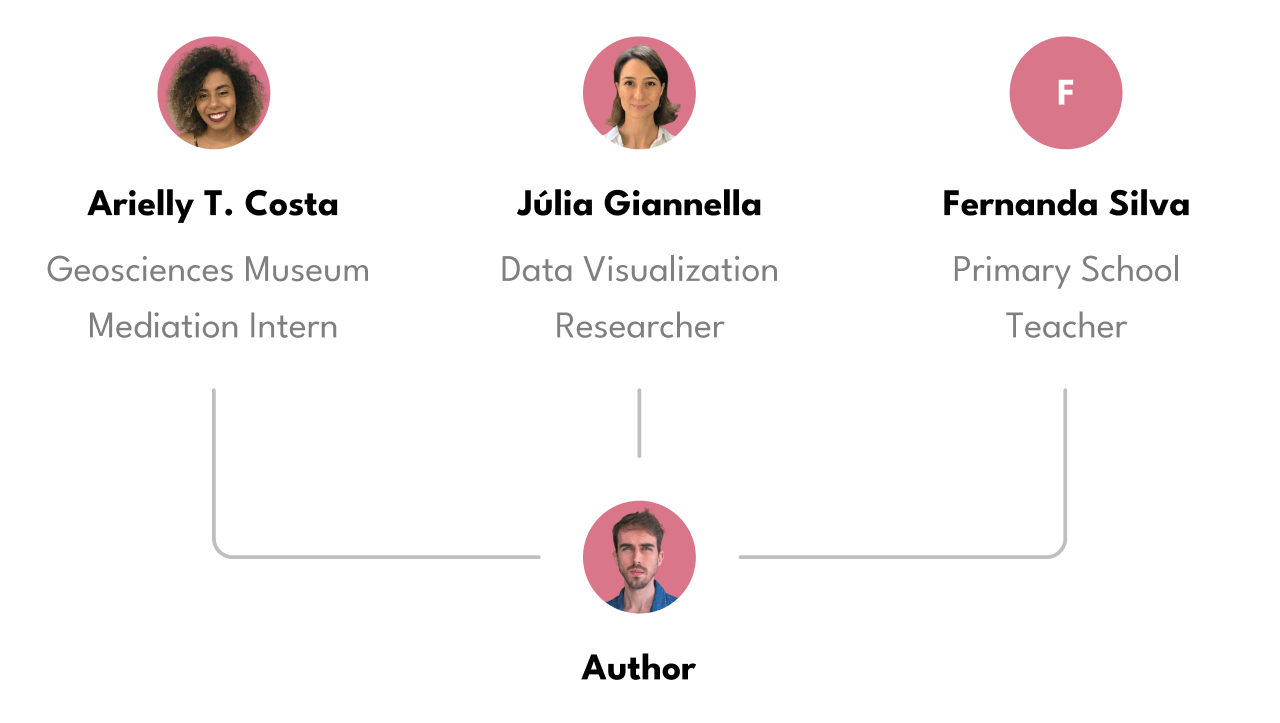Click the letter F inside the avatar
The width and height of the screenshot is (1280, 723).
pyautogui.click(x=1066, y=94)
